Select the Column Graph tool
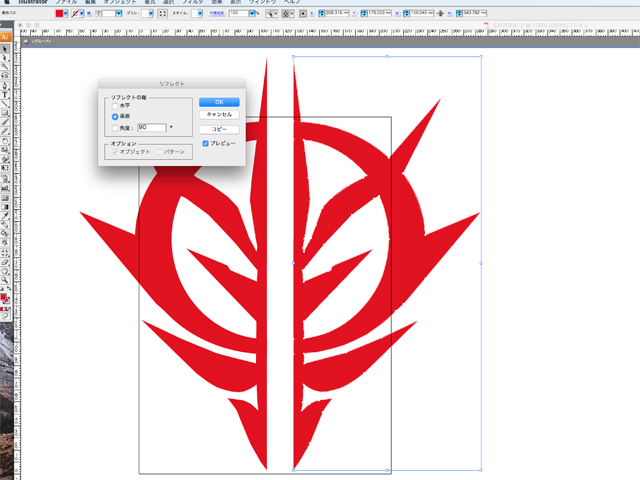The image size is (640, 480). click(x=5, y=188)
